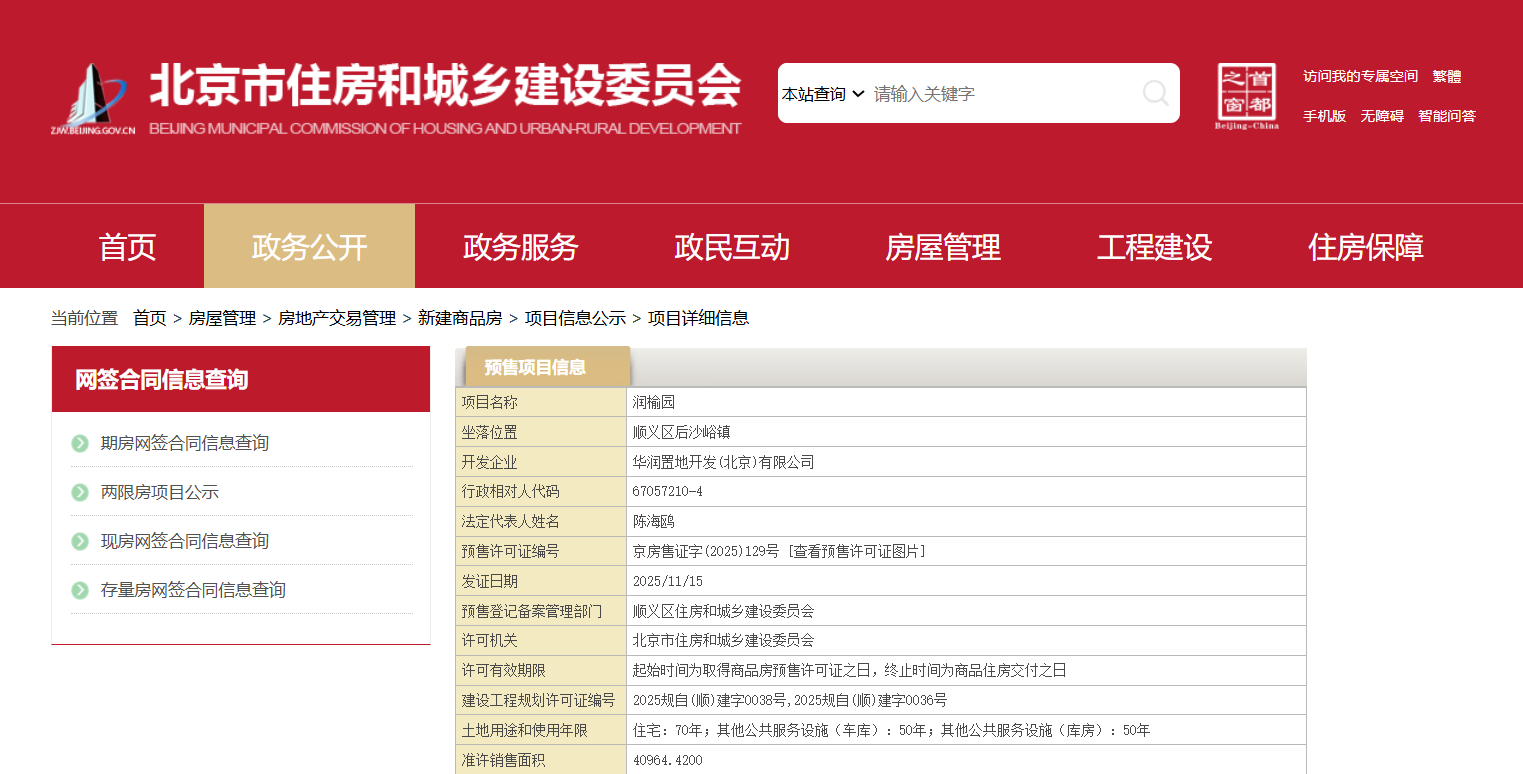The width and height of the screenshot is (1523, 774).
Task: Select the 预售项目信息 tab header
Action: (536, 367)
